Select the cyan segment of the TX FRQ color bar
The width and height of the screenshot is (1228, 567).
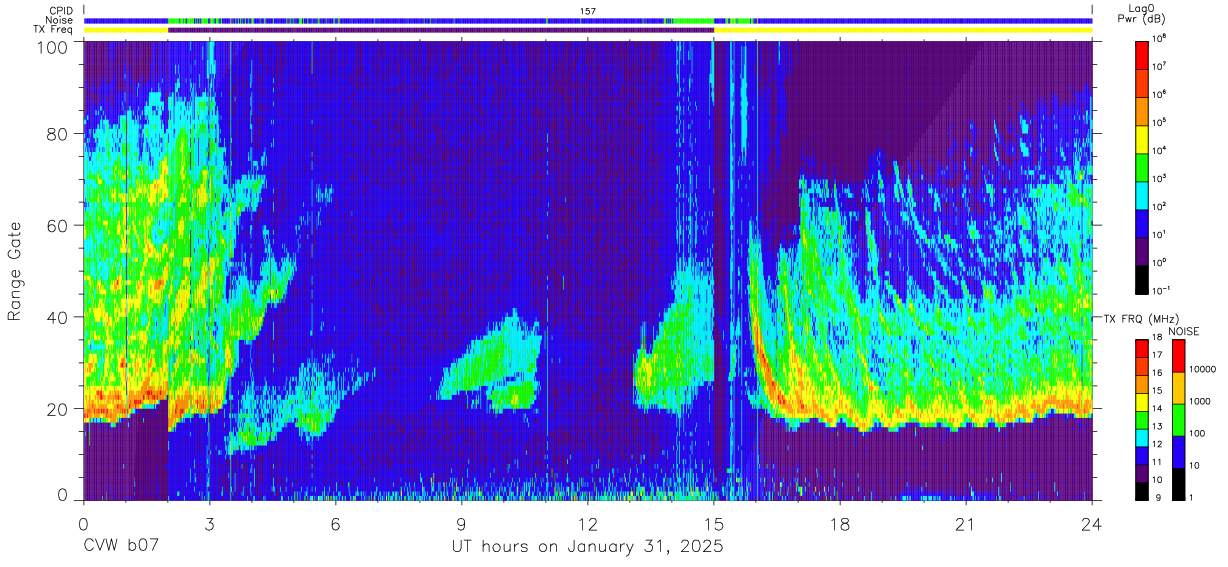(x=1143, y=437)
